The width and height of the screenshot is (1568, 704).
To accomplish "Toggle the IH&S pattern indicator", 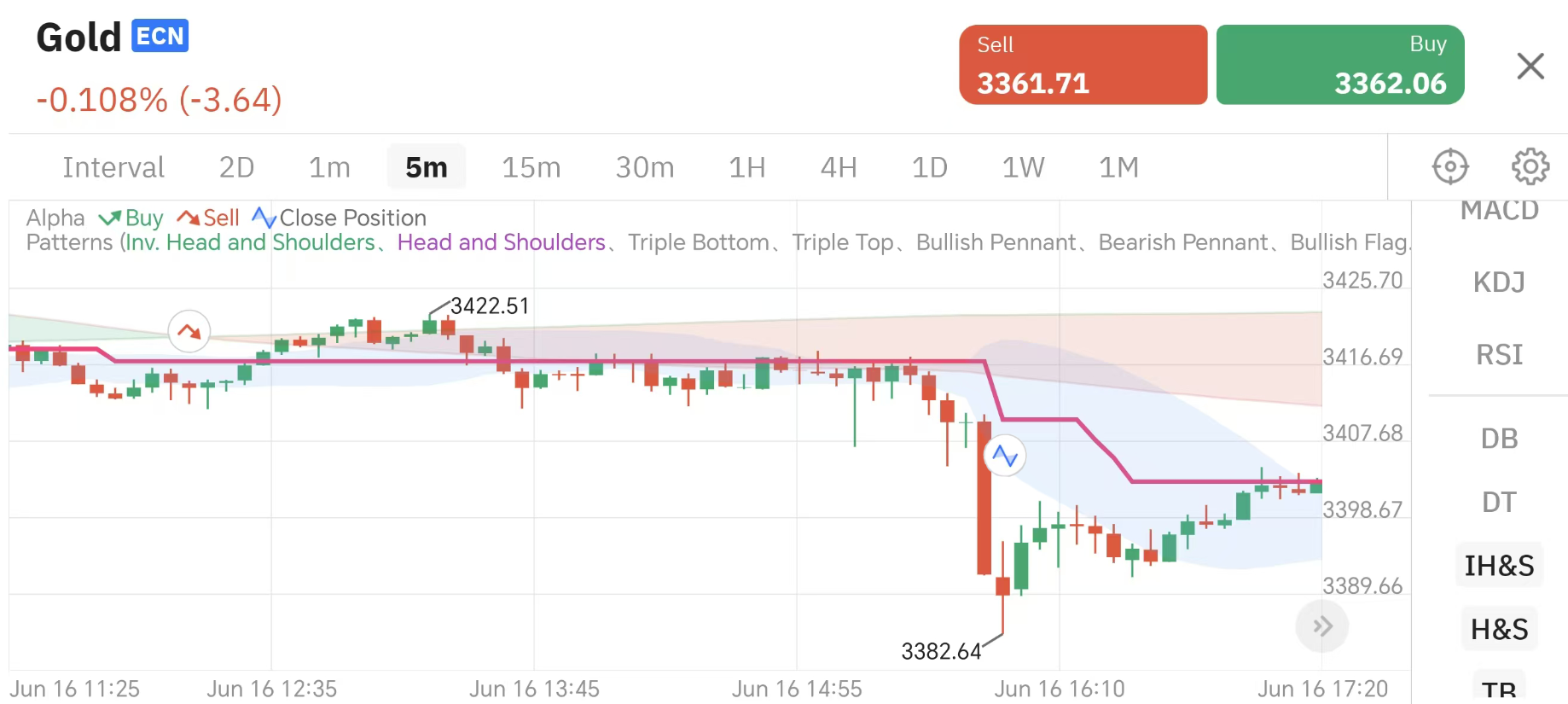I will pyautogui.click(x=1499, y=565).
